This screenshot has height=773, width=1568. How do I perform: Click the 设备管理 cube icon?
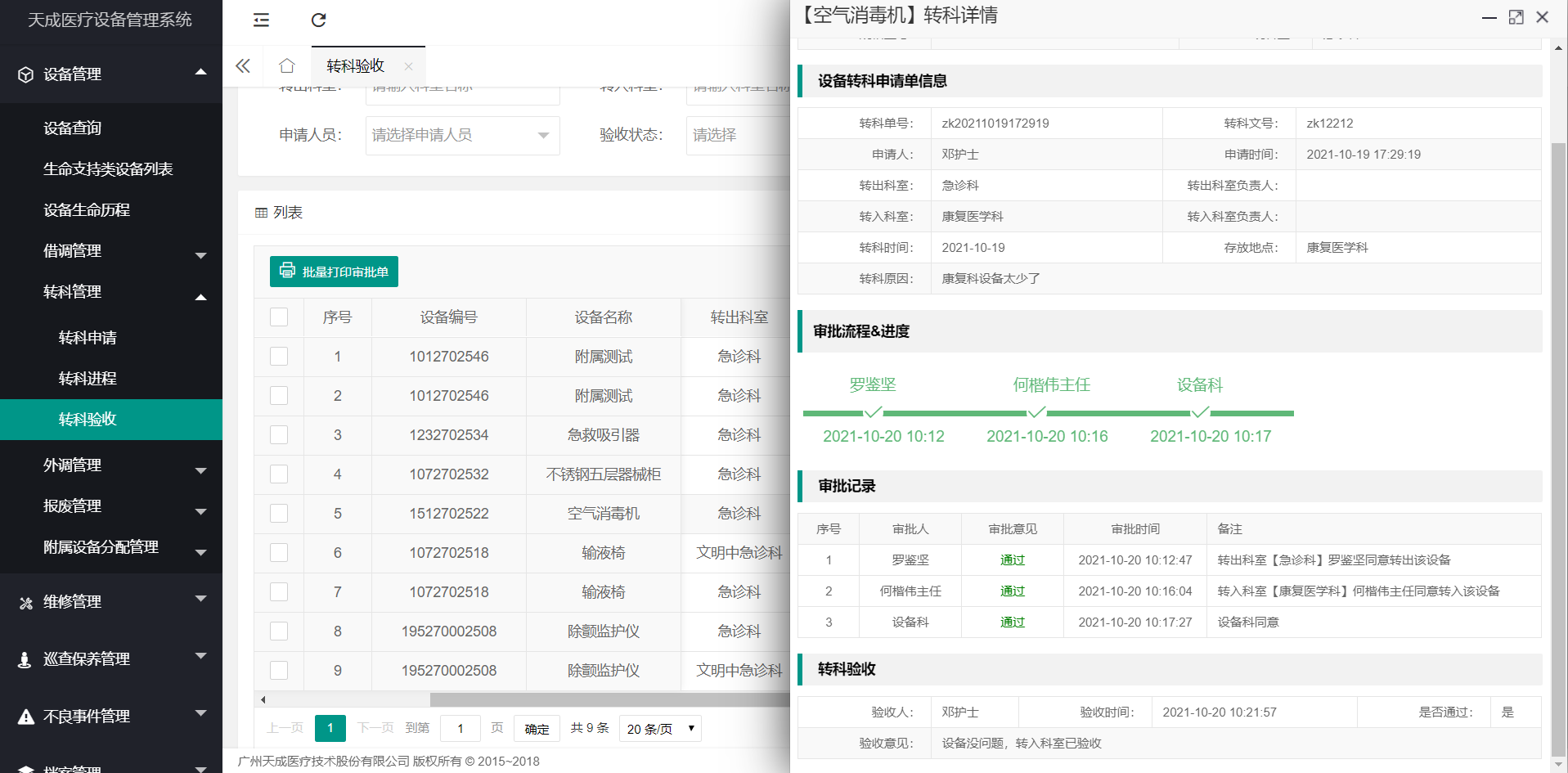pos(26,74)
